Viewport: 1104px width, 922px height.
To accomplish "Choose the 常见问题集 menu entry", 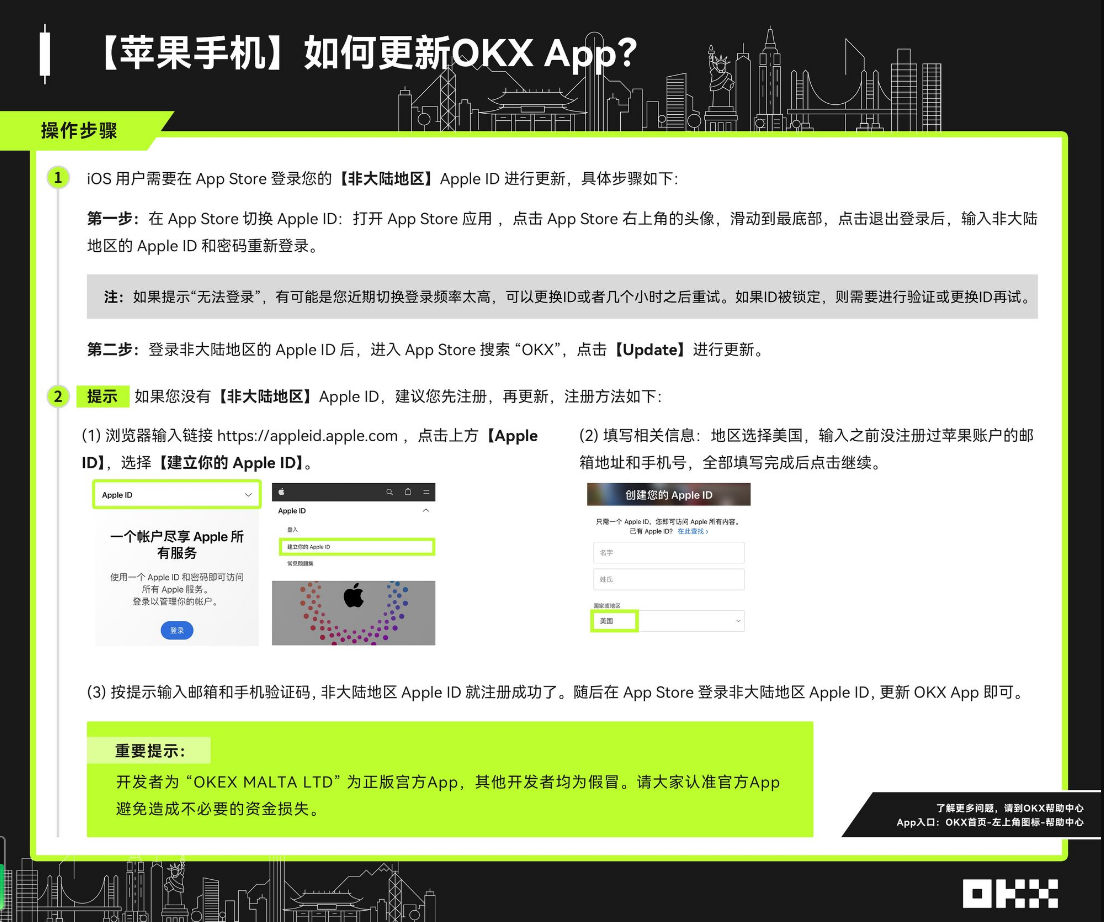I will [x=301, y=564].
